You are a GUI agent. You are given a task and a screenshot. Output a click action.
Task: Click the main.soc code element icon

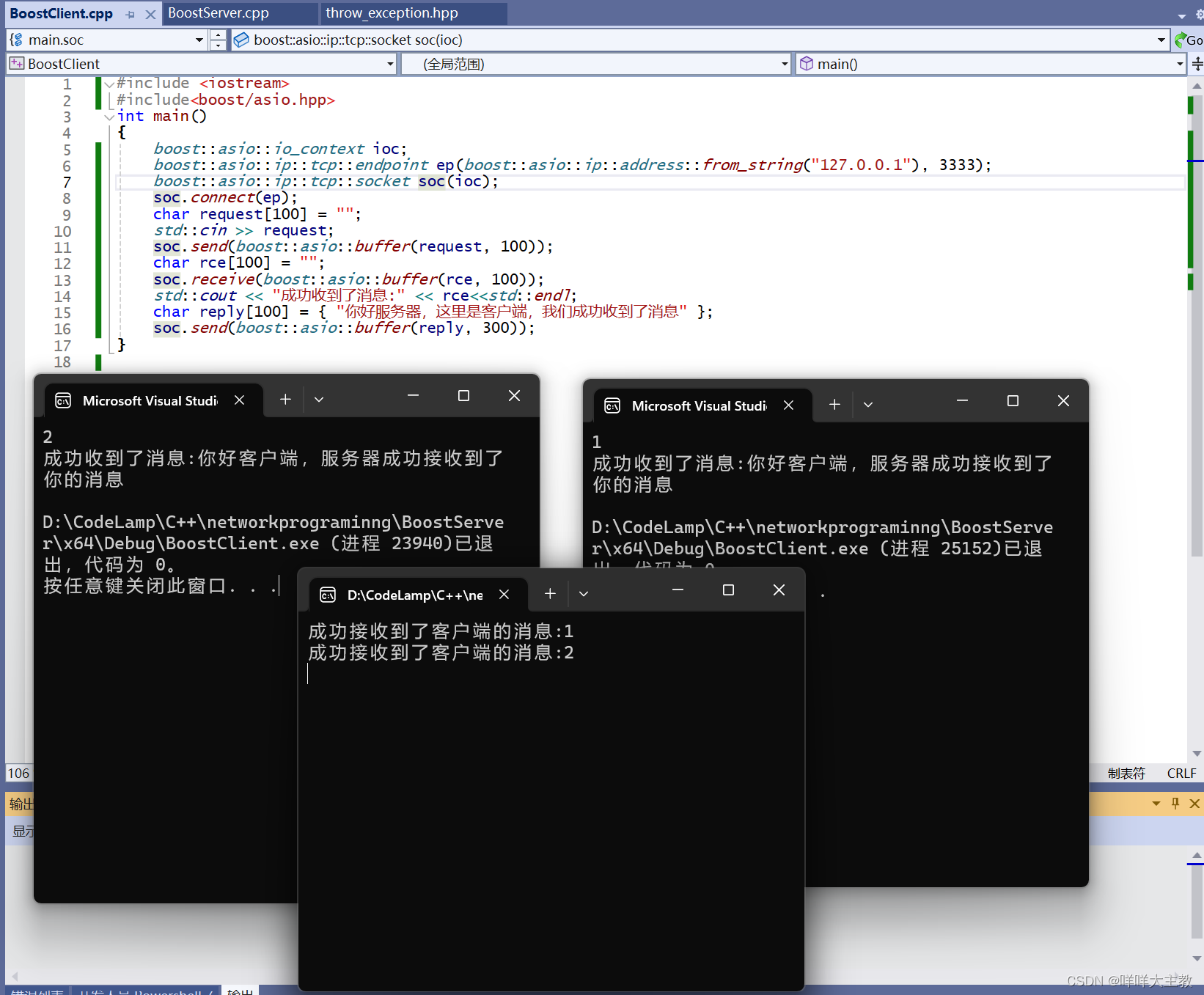(x=14, y=40)
